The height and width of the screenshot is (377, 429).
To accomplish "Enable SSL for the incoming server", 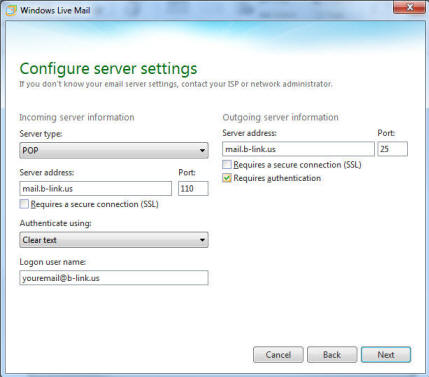I will (24, 204).
